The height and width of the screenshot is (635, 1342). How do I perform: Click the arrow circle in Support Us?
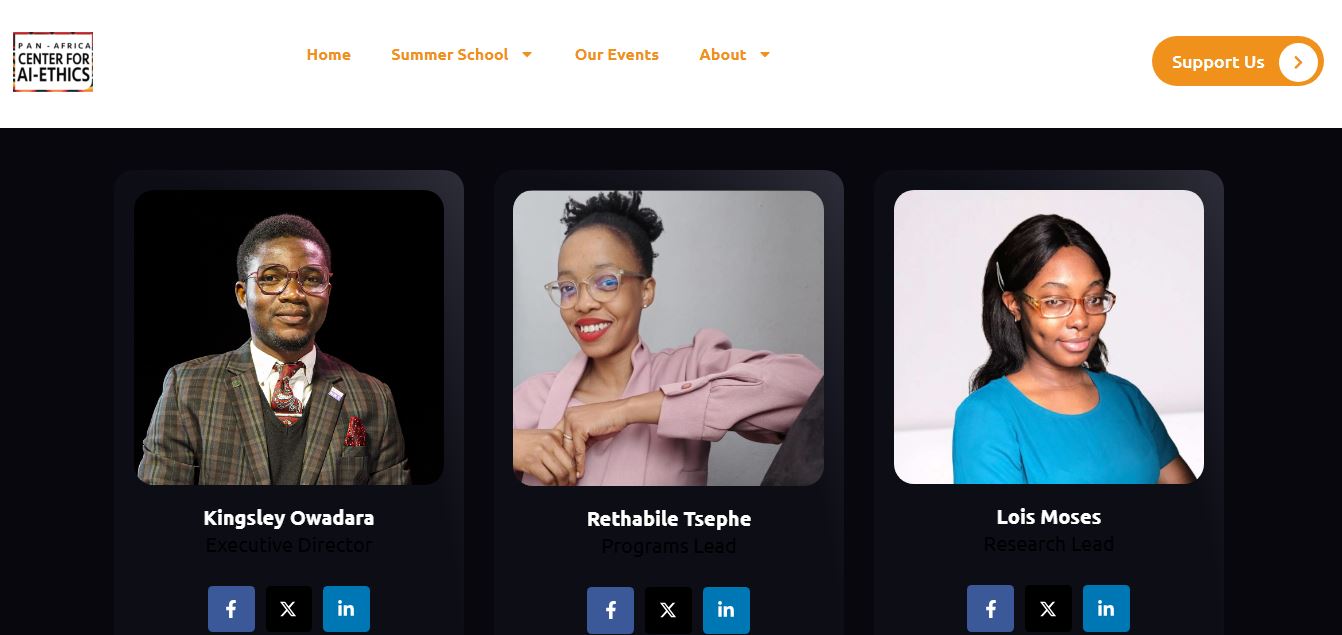click(x=1297, y=62)
